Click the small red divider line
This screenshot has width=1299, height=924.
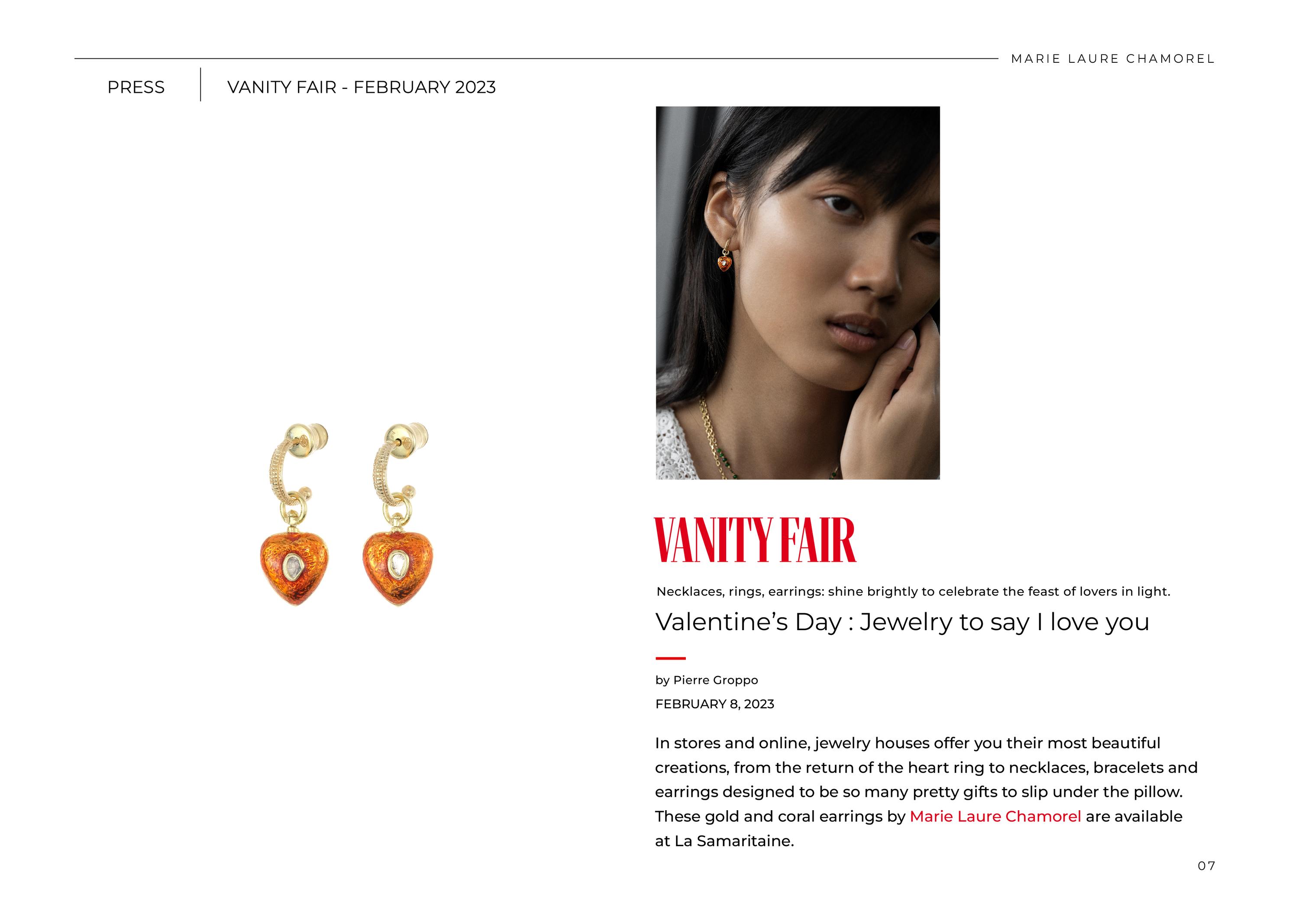671,658
